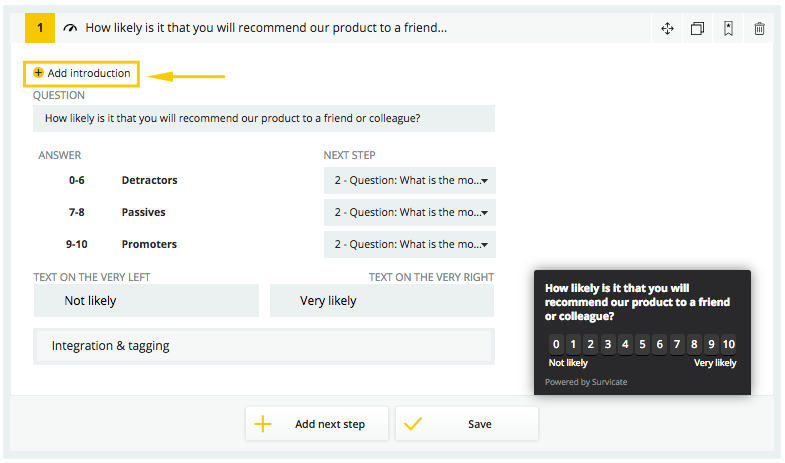
Task: Click the Save button
Action: 467,424
